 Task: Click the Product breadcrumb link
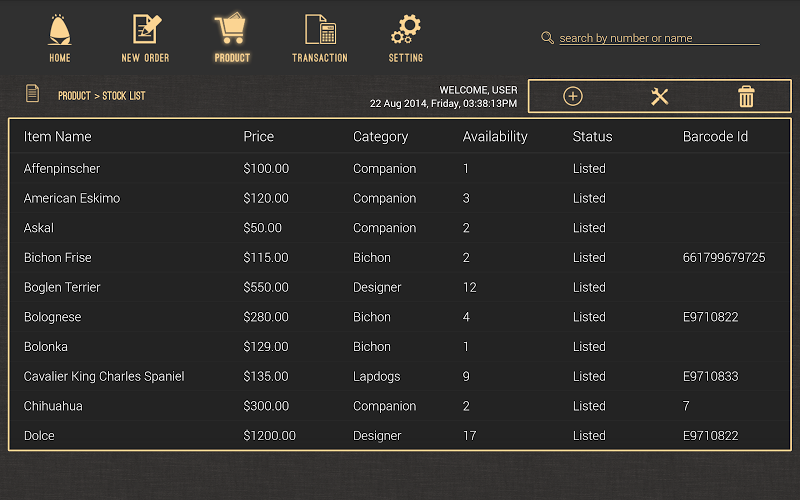[74, 96]
